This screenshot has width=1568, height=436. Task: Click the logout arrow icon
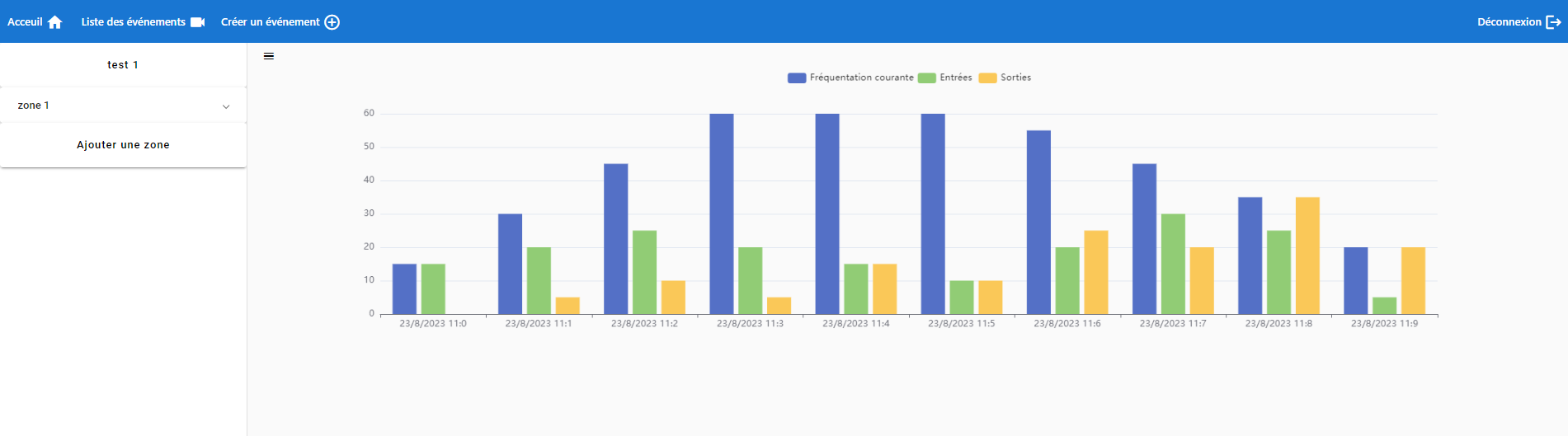[x=1553, y=22]
